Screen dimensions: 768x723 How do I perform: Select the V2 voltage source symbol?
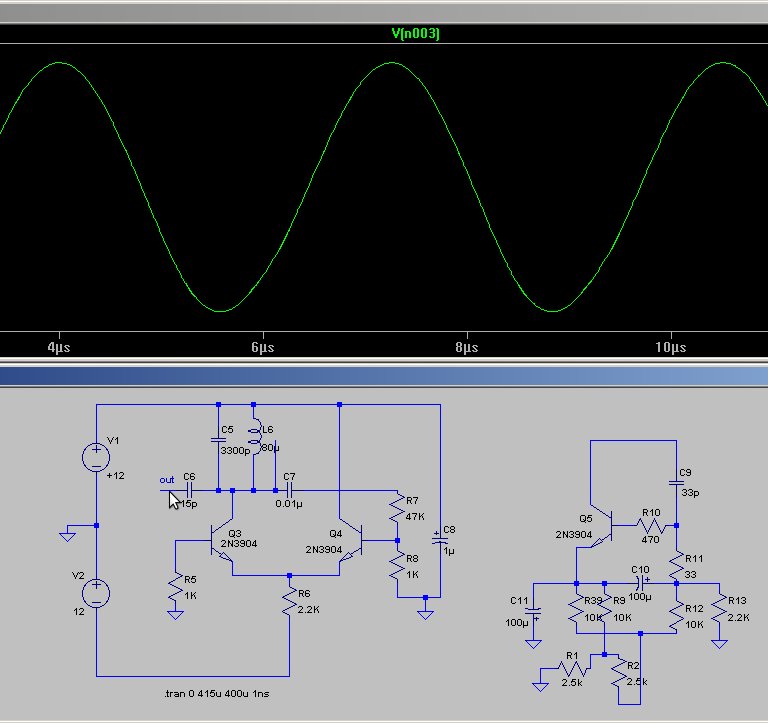[x=97, y=594]
